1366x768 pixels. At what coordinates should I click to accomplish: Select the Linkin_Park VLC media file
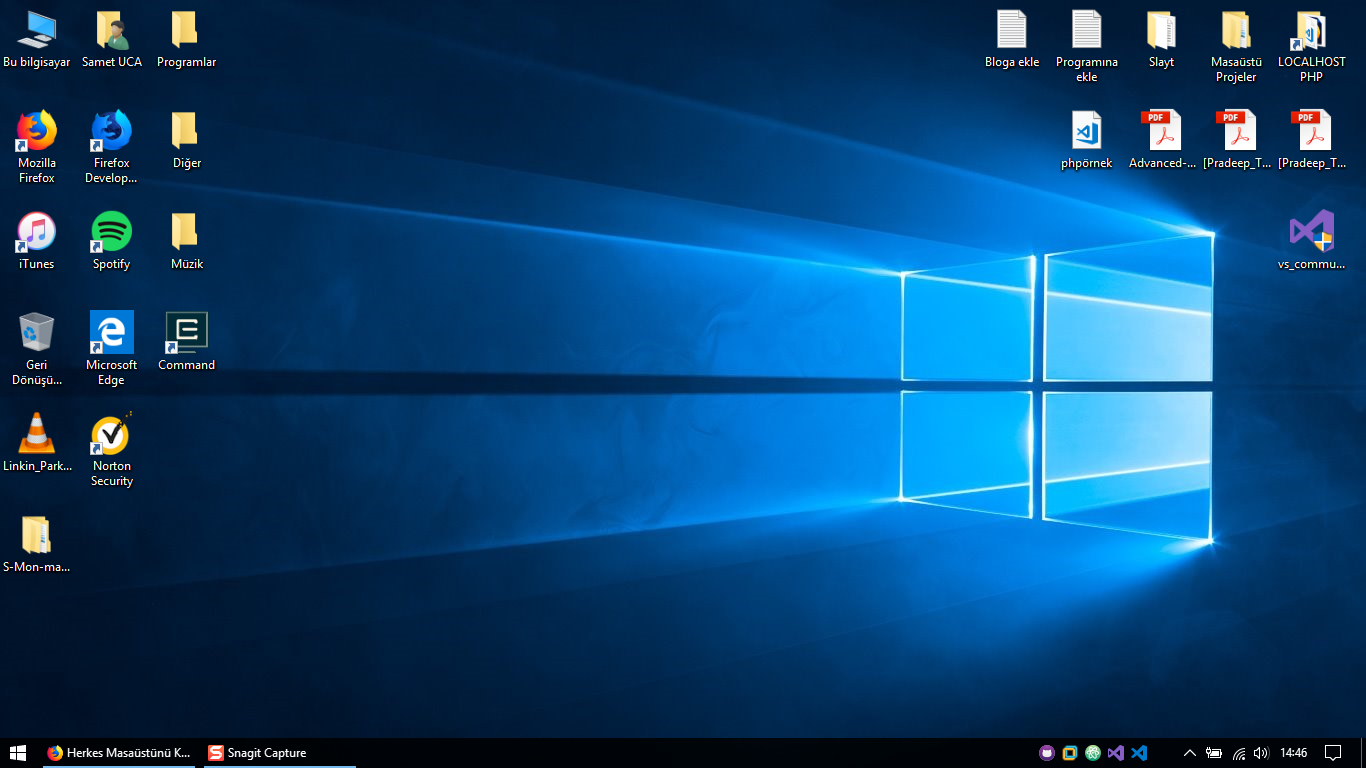(x=37, y=442)
